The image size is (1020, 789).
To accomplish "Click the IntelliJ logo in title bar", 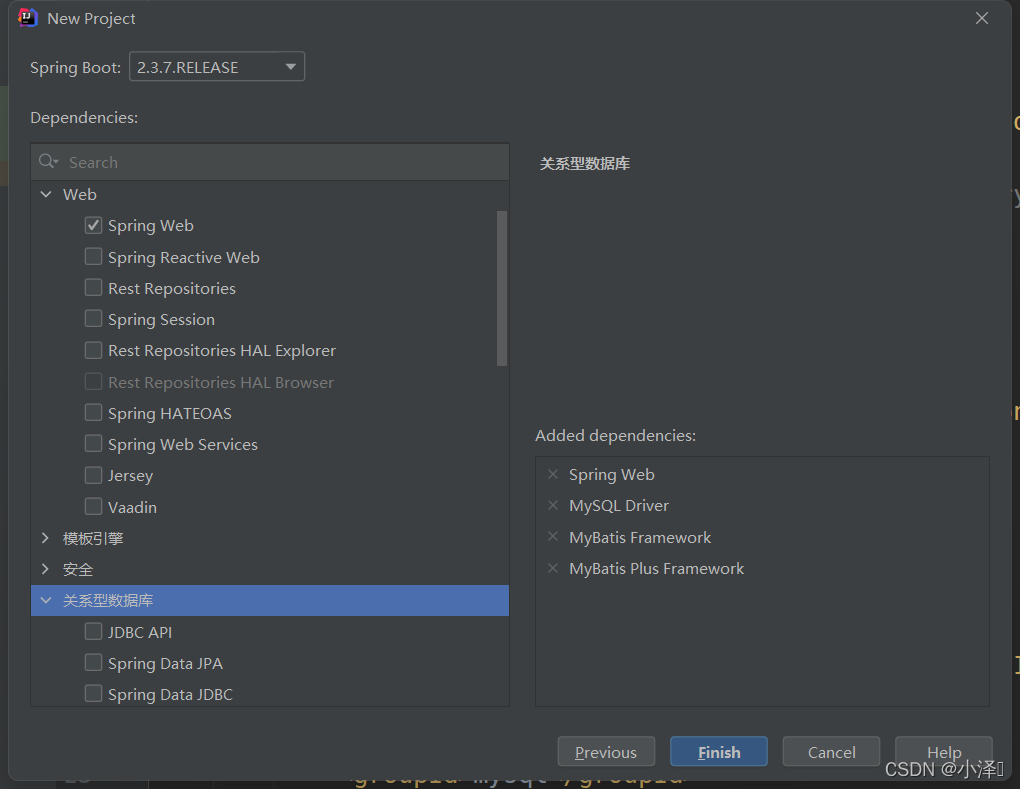I will (27, 18).
